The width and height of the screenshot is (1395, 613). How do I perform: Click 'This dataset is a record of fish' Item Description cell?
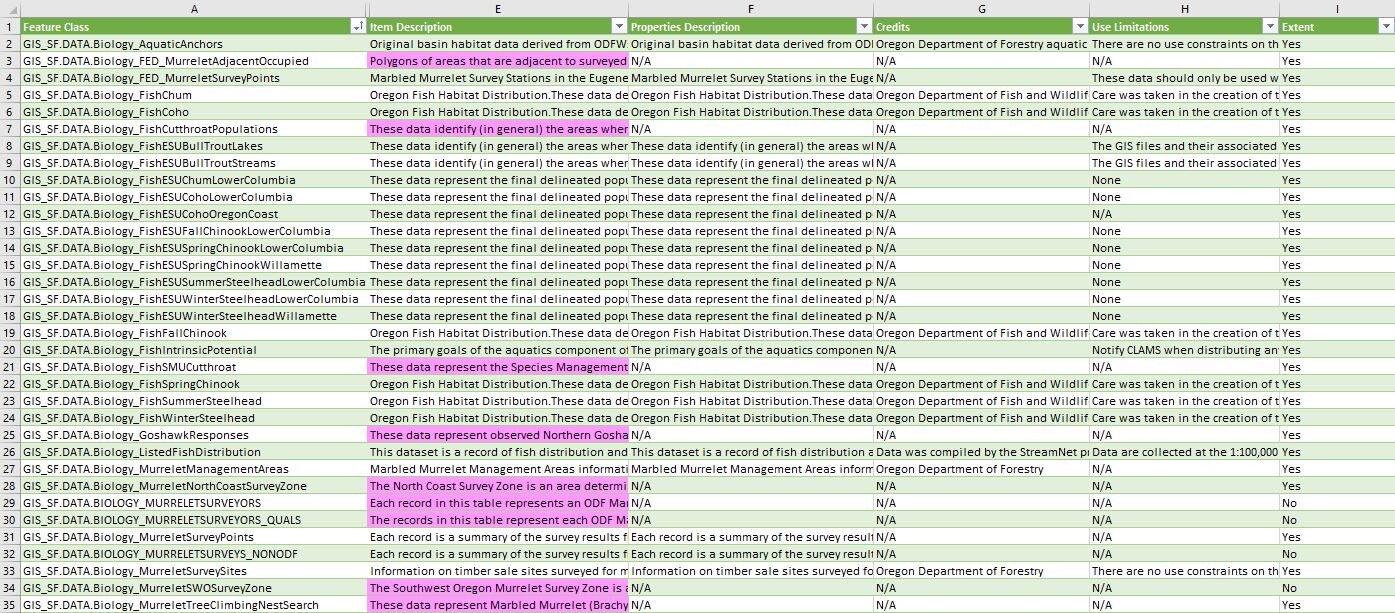(x=498, y=452)
